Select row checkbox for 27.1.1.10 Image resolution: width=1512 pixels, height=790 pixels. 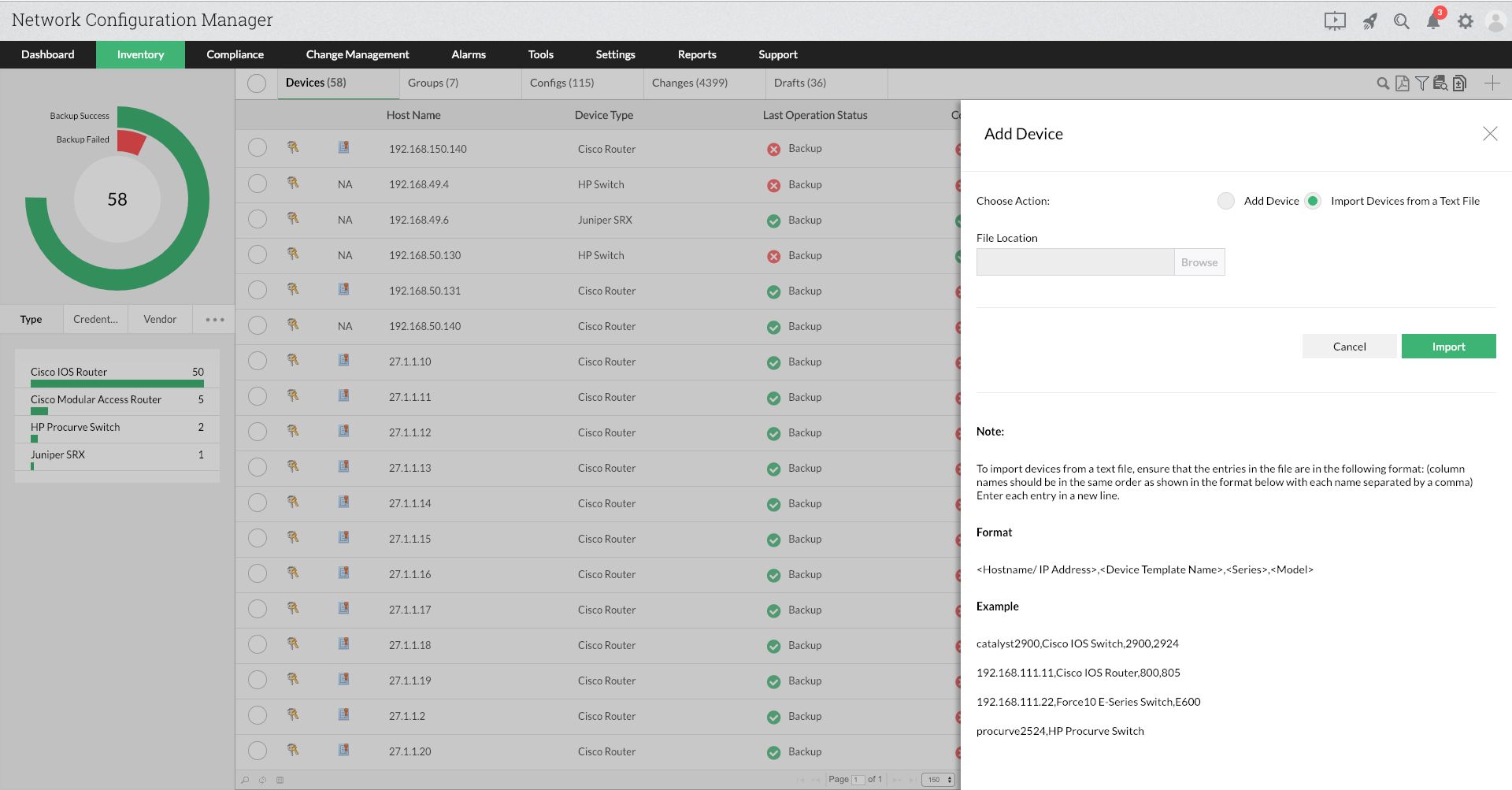click(258, 361)
